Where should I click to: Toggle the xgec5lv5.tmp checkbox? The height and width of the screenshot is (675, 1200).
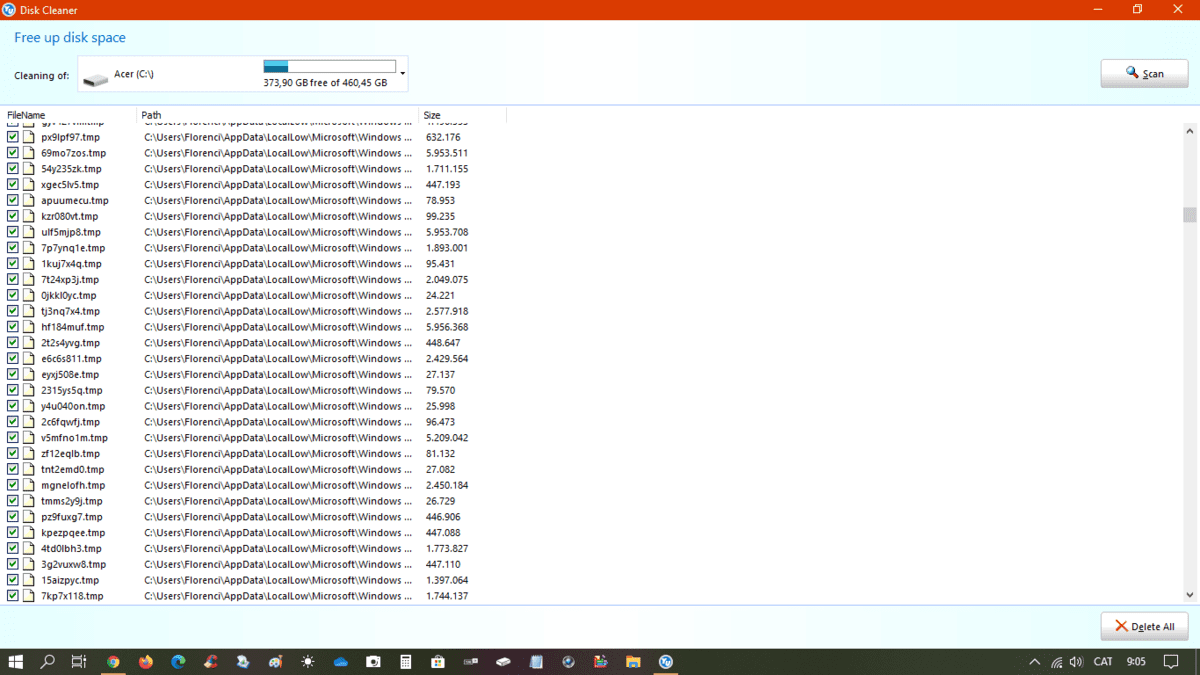[x=13, y=185]
